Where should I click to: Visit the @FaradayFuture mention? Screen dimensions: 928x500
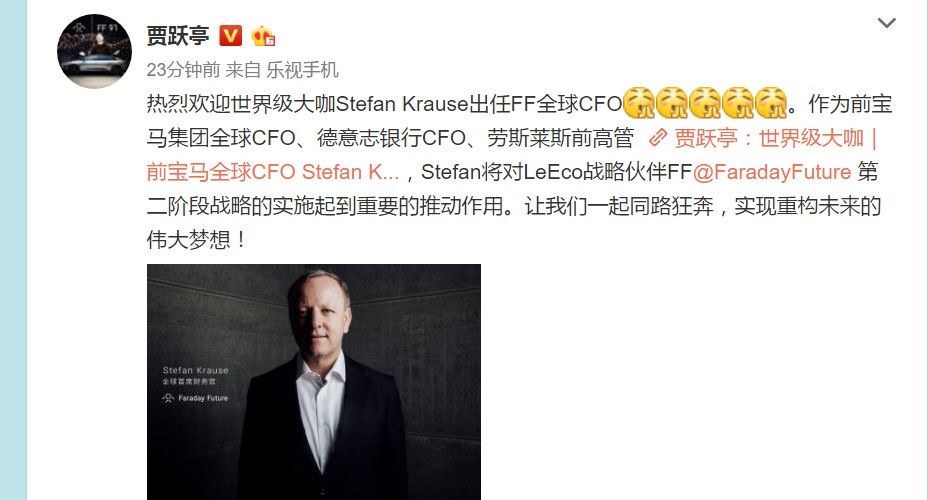click(x=772, y=172)
